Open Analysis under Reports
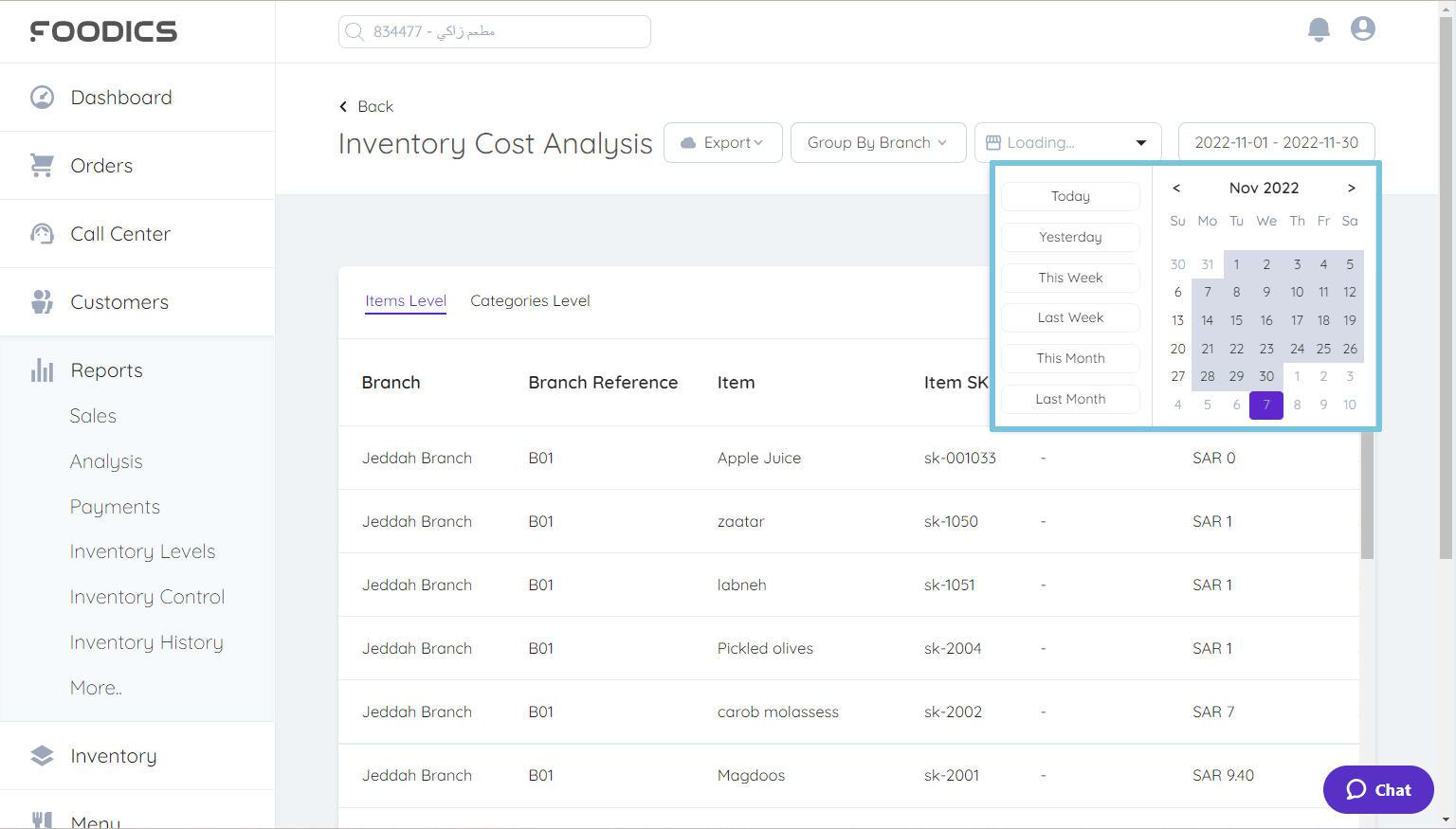Viewport: 1456px width, 829px height. [106, 461]
